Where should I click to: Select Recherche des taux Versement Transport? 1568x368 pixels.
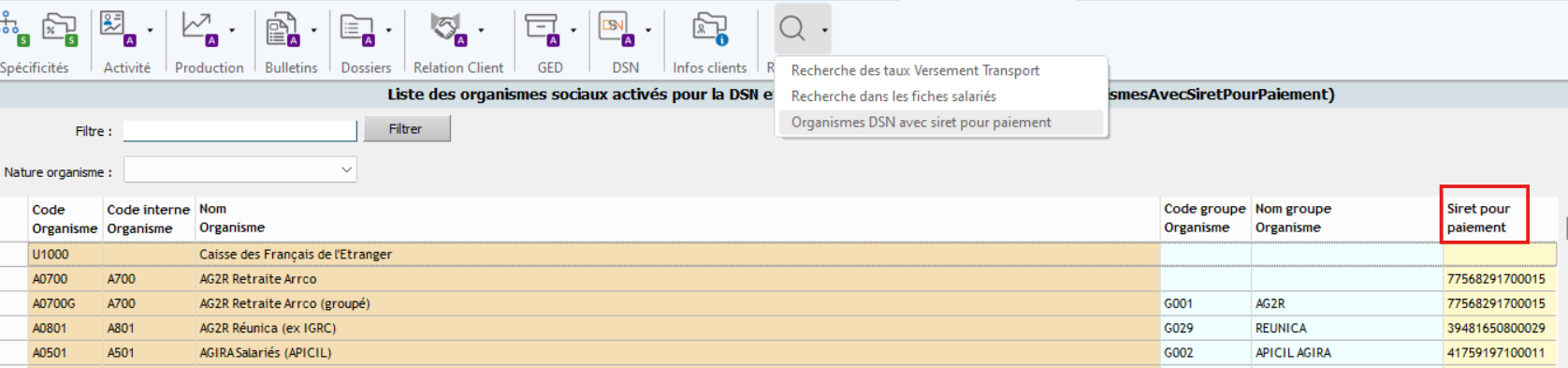click(915, 70)
